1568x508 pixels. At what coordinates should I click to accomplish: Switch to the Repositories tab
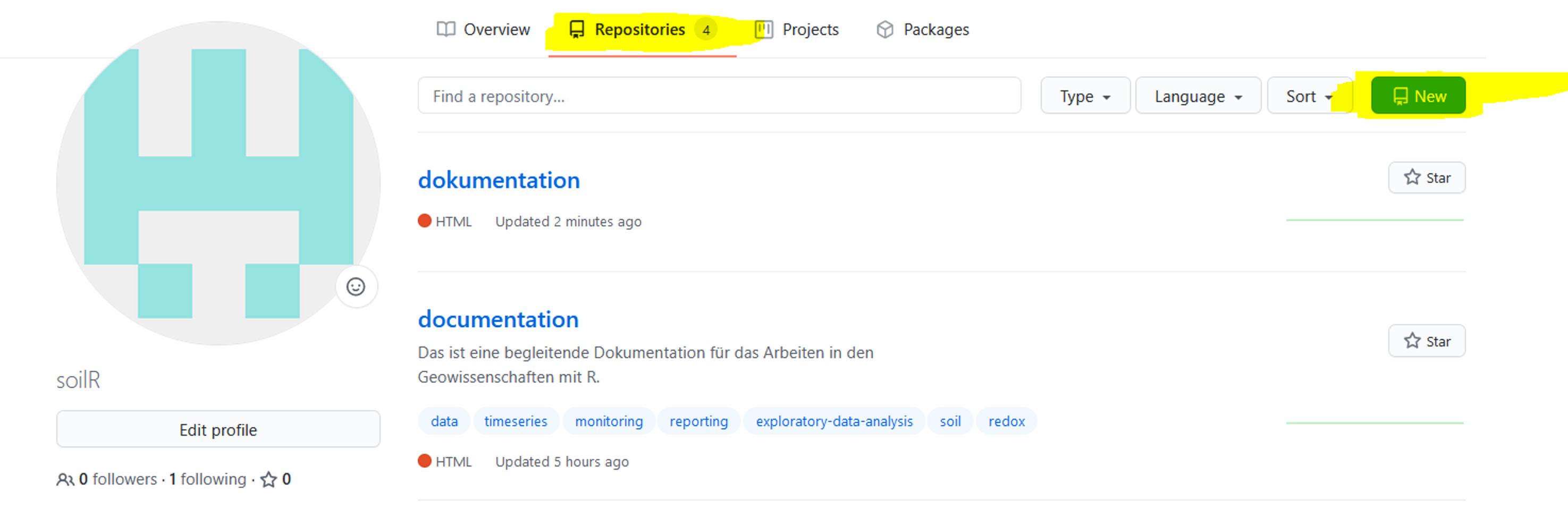(x=642, y=29)
